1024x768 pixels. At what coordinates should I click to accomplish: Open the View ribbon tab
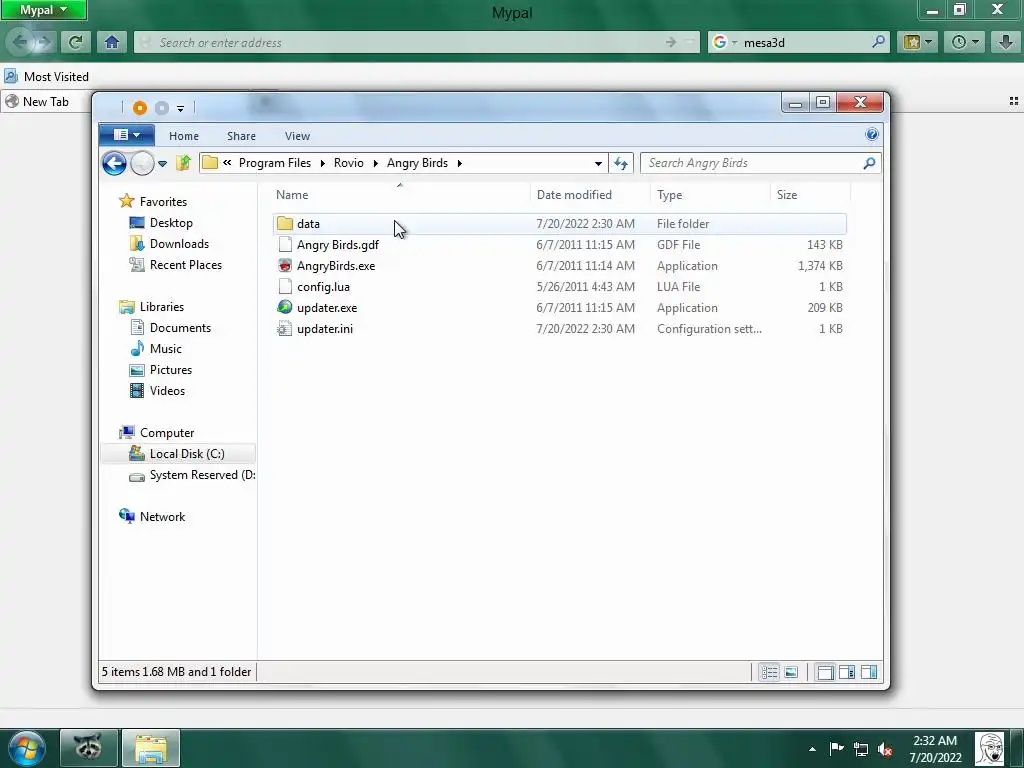[x=297, y=136]
